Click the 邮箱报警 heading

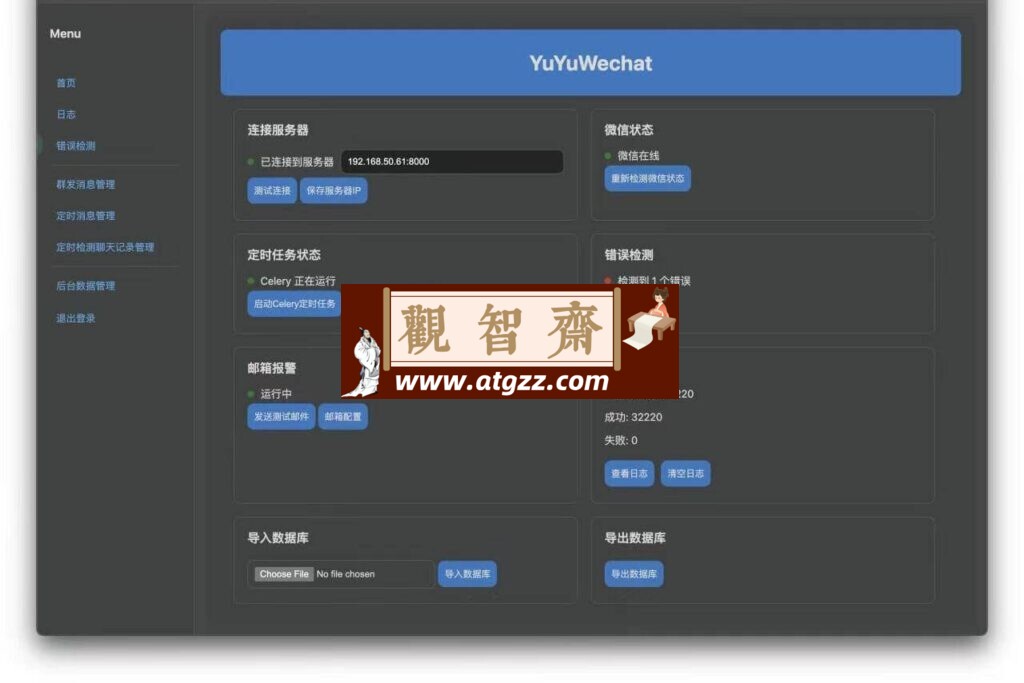(272, 368)
